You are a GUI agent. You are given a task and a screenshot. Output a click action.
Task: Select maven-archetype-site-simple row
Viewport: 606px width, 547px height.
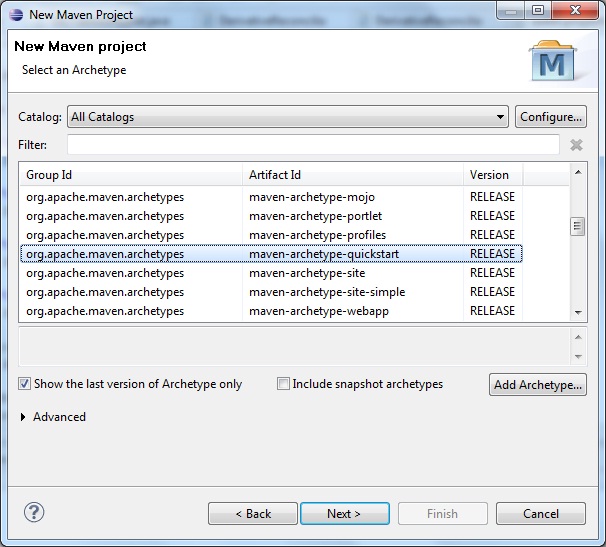click(271, 292)
